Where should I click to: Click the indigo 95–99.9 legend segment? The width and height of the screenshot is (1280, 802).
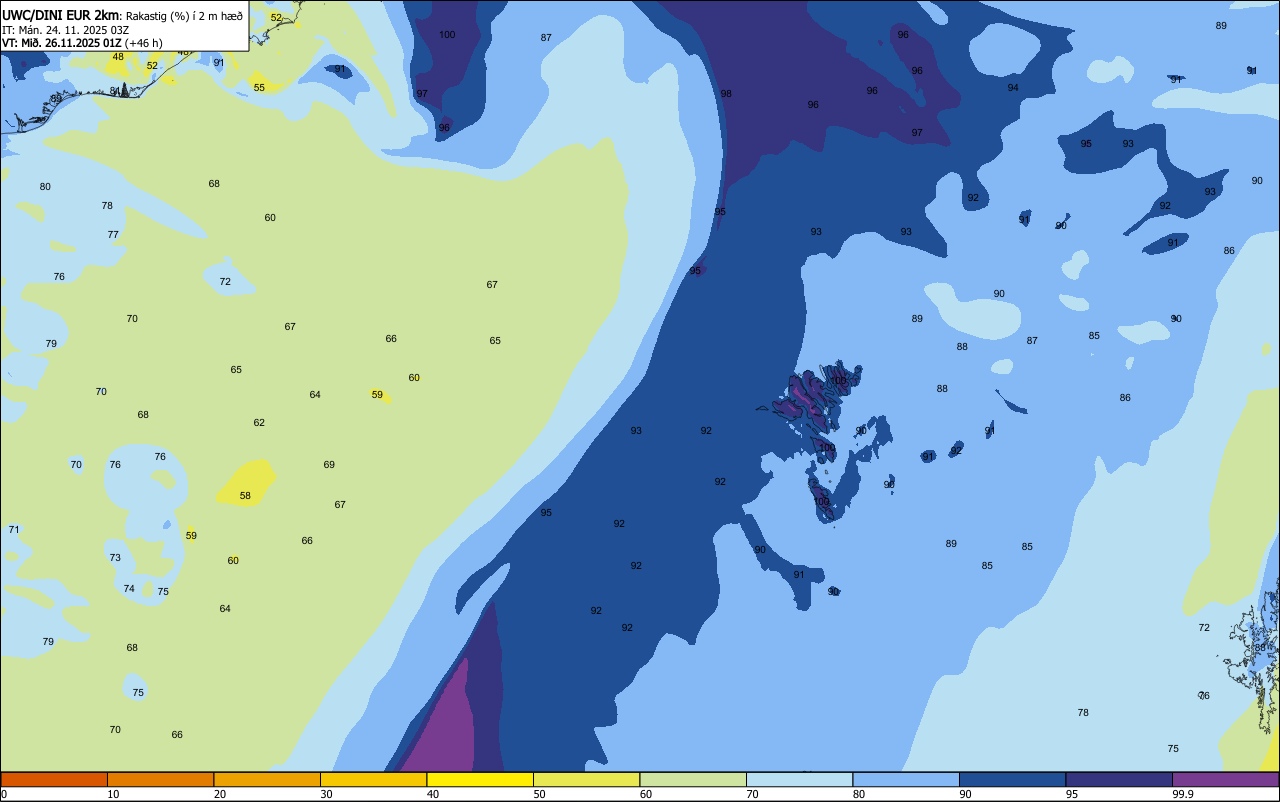pyautogui.click(x=1119, y=779)
